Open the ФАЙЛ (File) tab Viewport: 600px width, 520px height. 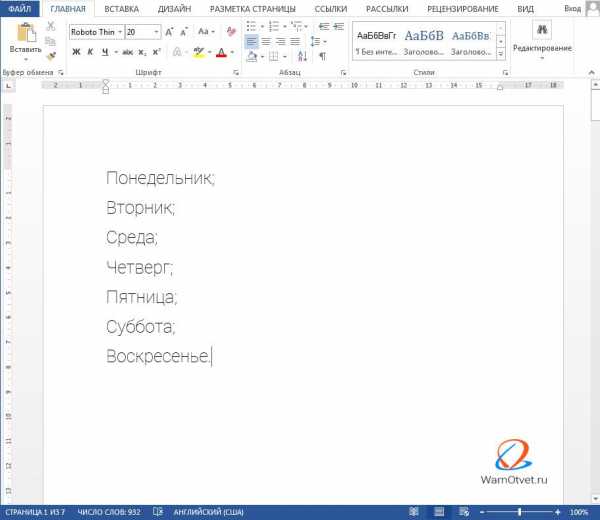click(x=20, y=8)
